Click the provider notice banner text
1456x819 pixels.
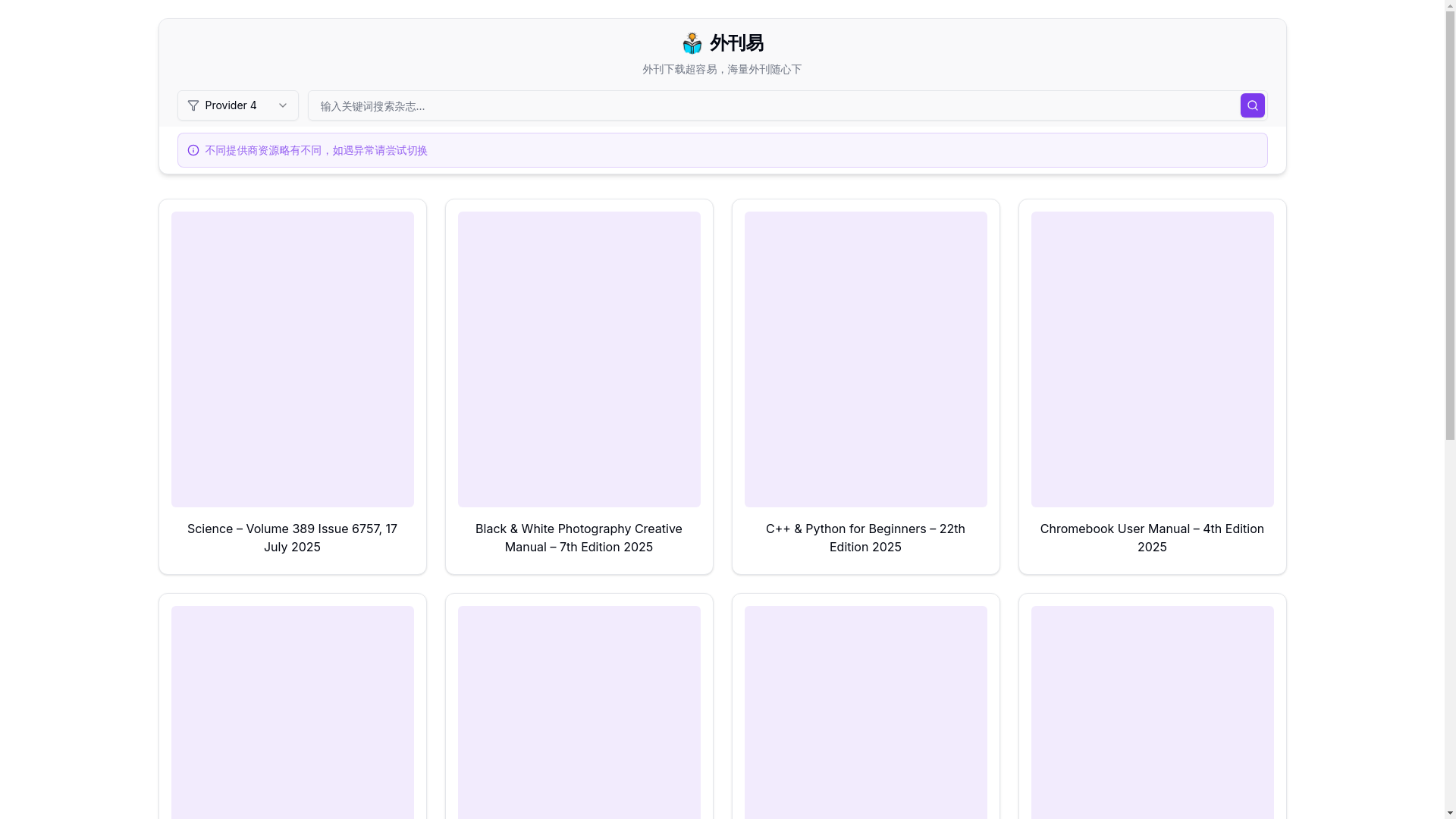click(x=316, y=150)
